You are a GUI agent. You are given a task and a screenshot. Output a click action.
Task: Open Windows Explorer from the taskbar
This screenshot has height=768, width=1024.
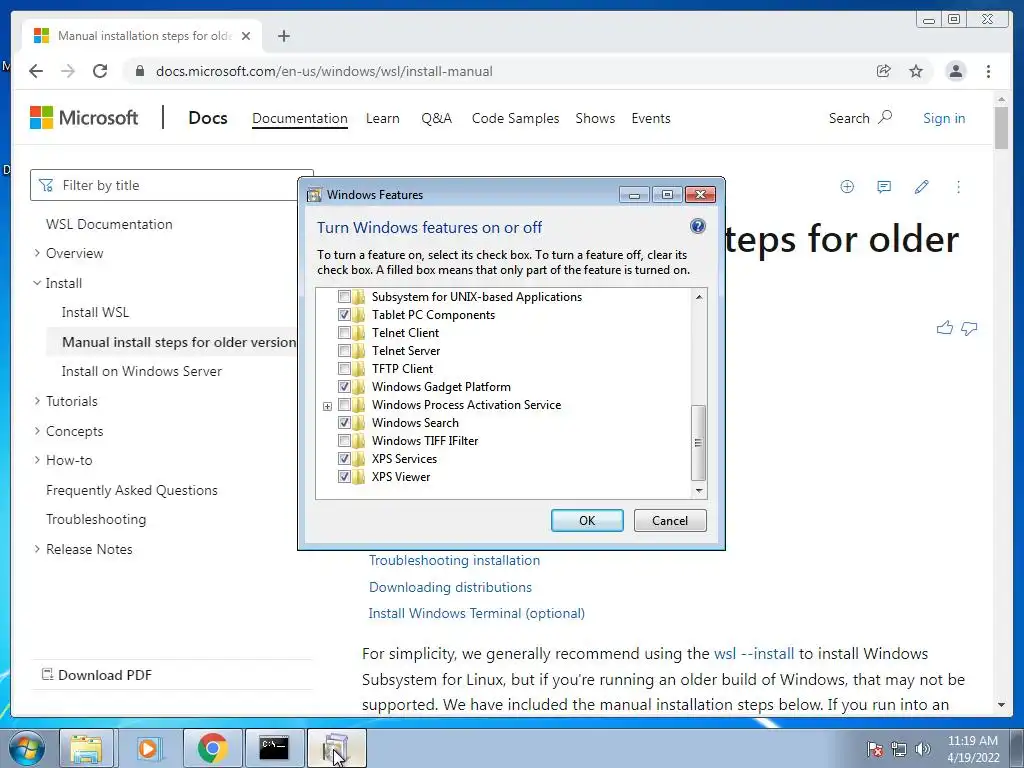(x=87, y=748)
